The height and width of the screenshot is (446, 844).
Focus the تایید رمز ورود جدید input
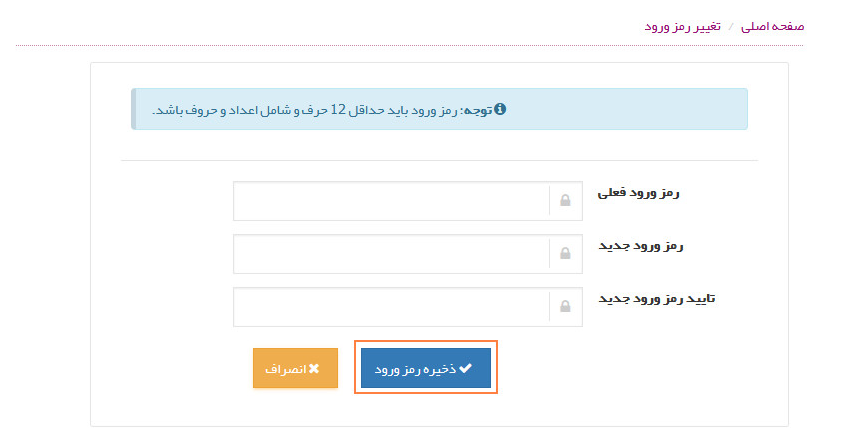coord(391,307)
